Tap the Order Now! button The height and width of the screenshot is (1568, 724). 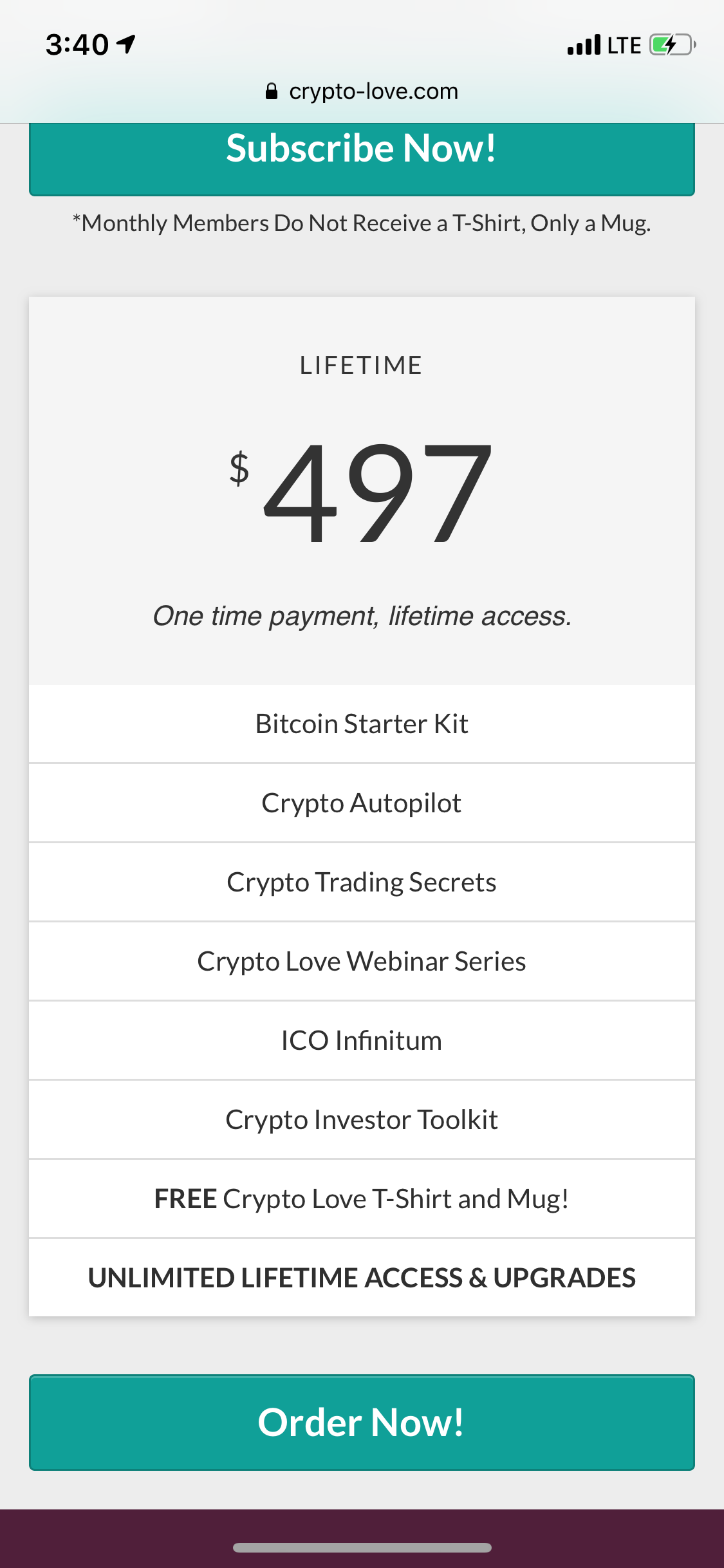362,1423
